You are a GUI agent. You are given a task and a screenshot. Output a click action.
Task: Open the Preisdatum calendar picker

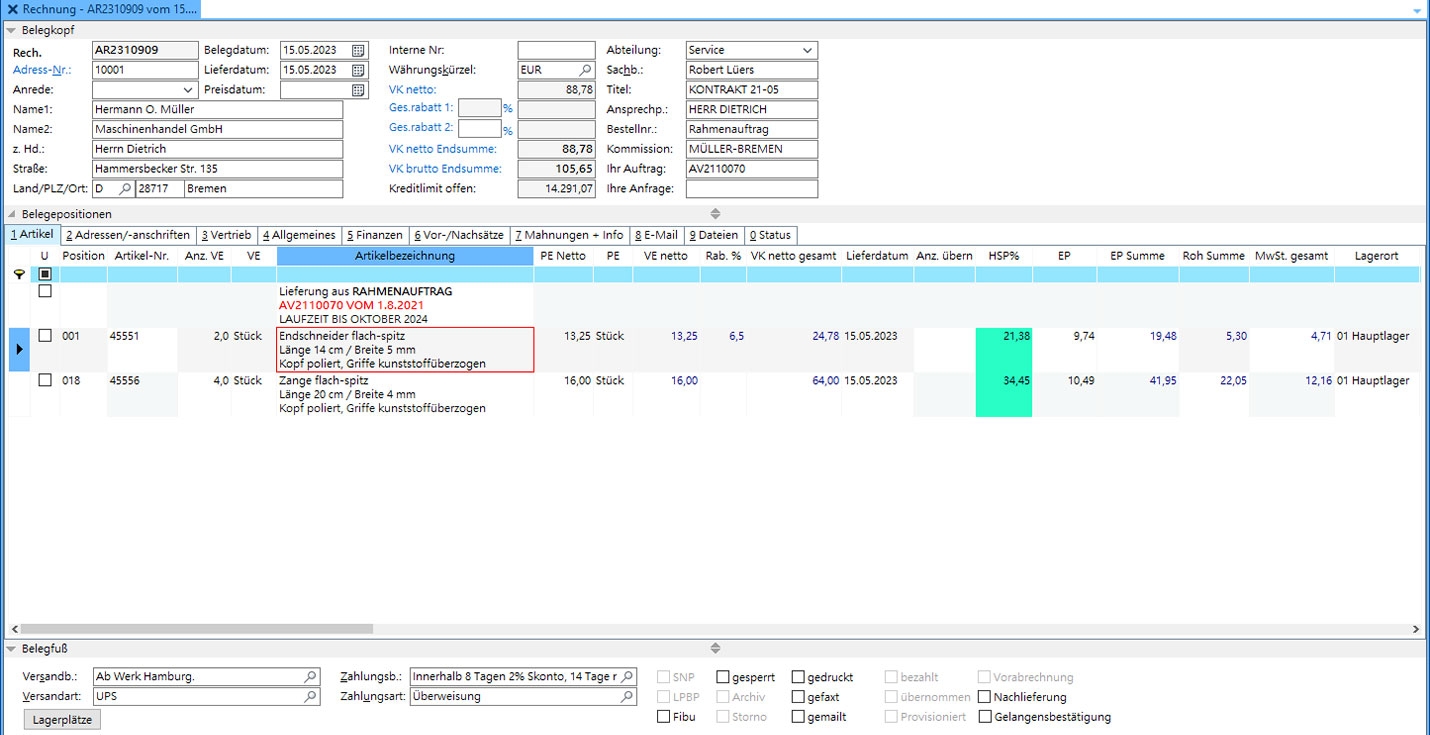pos(359,90)
